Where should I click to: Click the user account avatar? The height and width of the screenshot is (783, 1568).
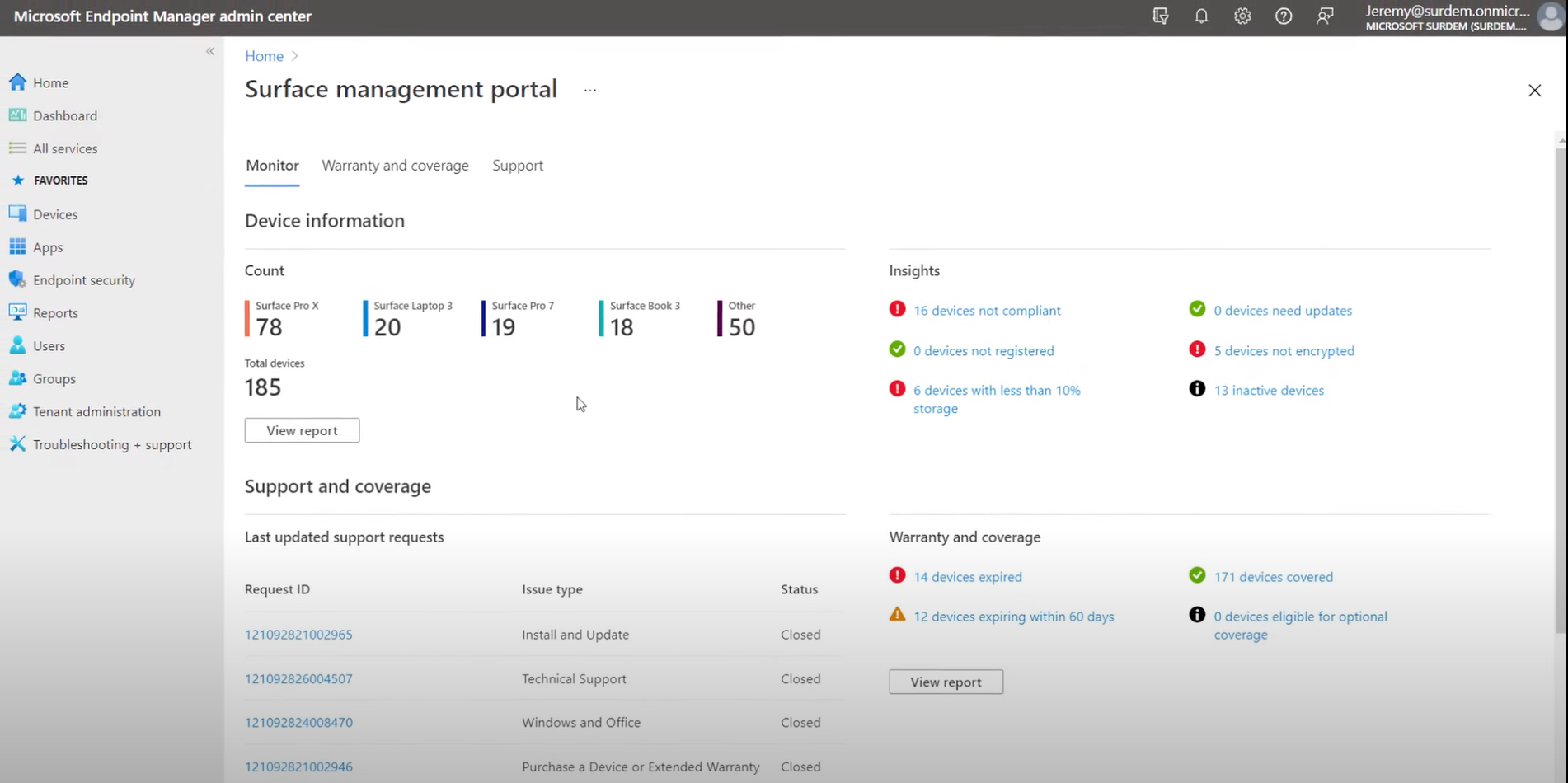(x=1550, y=16)
